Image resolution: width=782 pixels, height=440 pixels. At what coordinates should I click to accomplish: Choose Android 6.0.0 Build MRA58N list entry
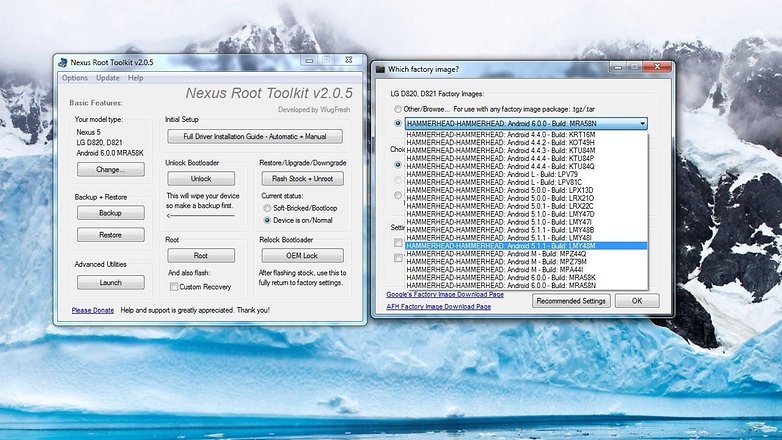coord(526,286)
